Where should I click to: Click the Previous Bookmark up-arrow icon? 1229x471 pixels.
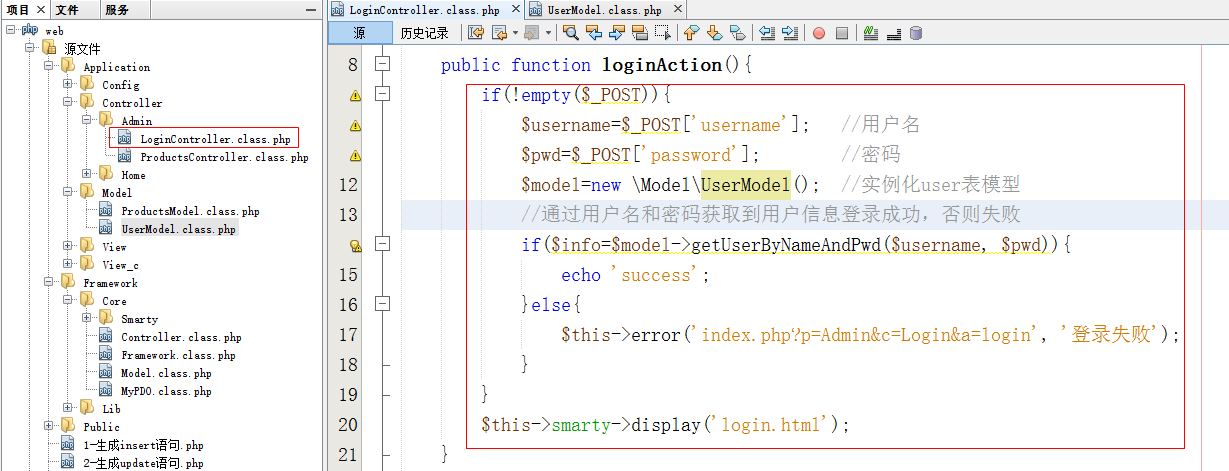pos(691,33)
